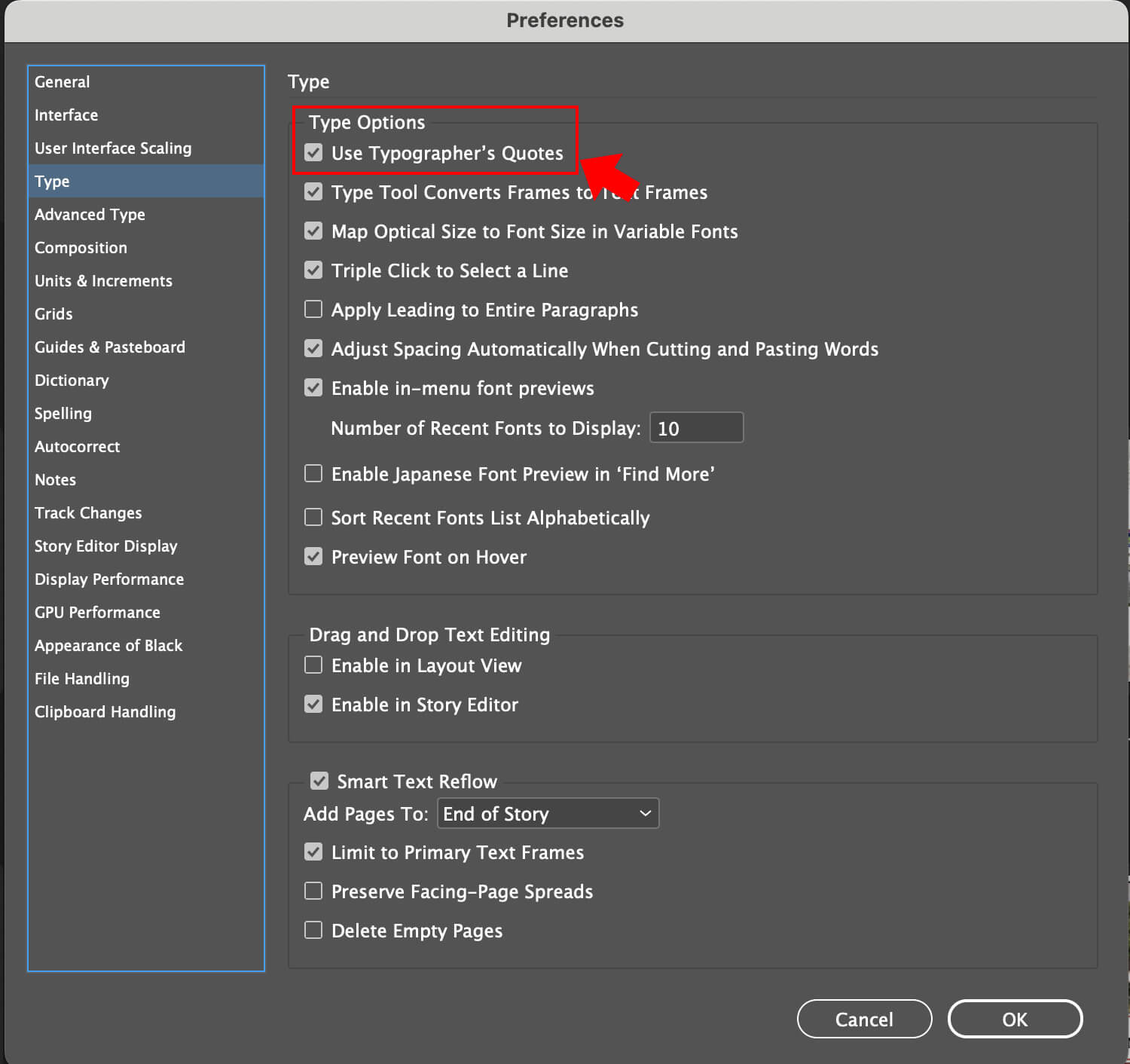Disable Use Typographer's Quotes

(313, 153)
